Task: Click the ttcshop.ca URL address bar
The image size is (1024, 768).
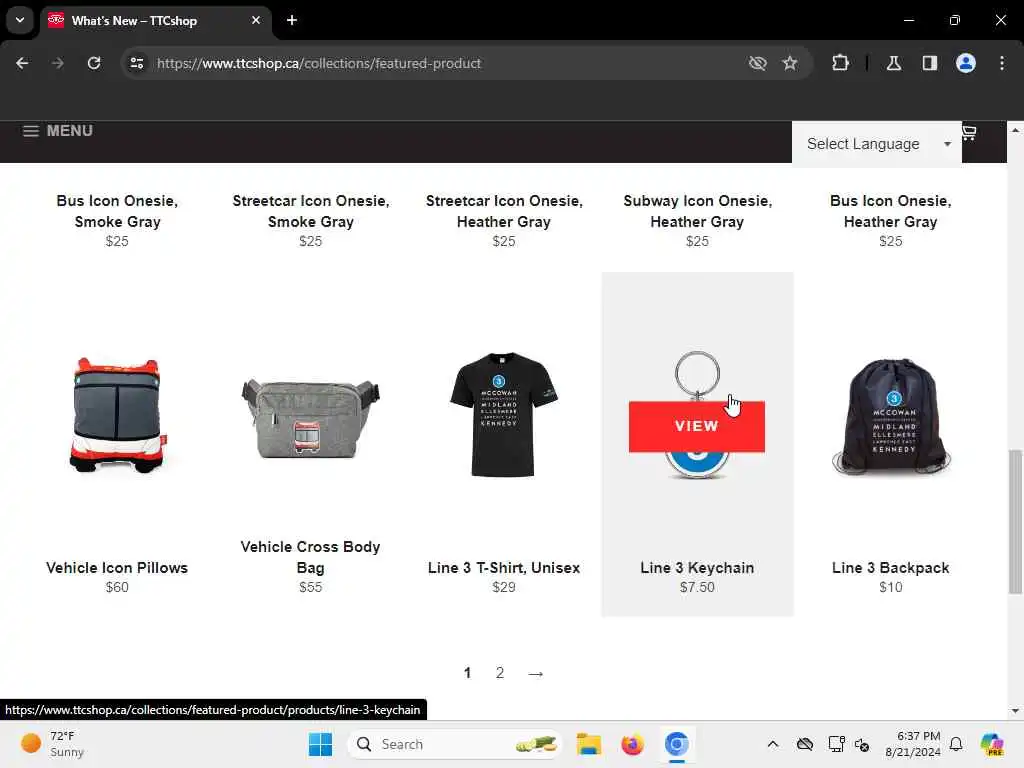Action: [x=319, y=63]
